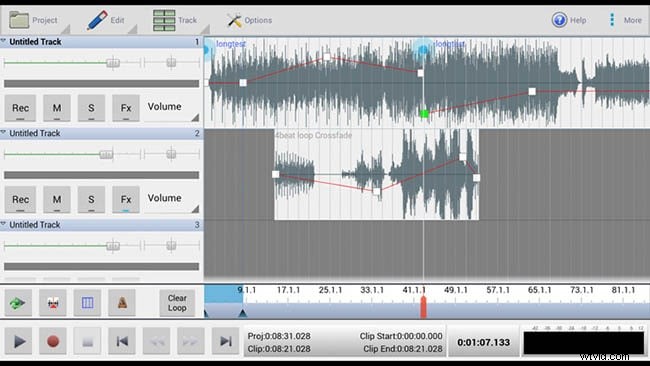Click the Help question mark icon
The image size is (650, 366).
(x=559, y=20)
